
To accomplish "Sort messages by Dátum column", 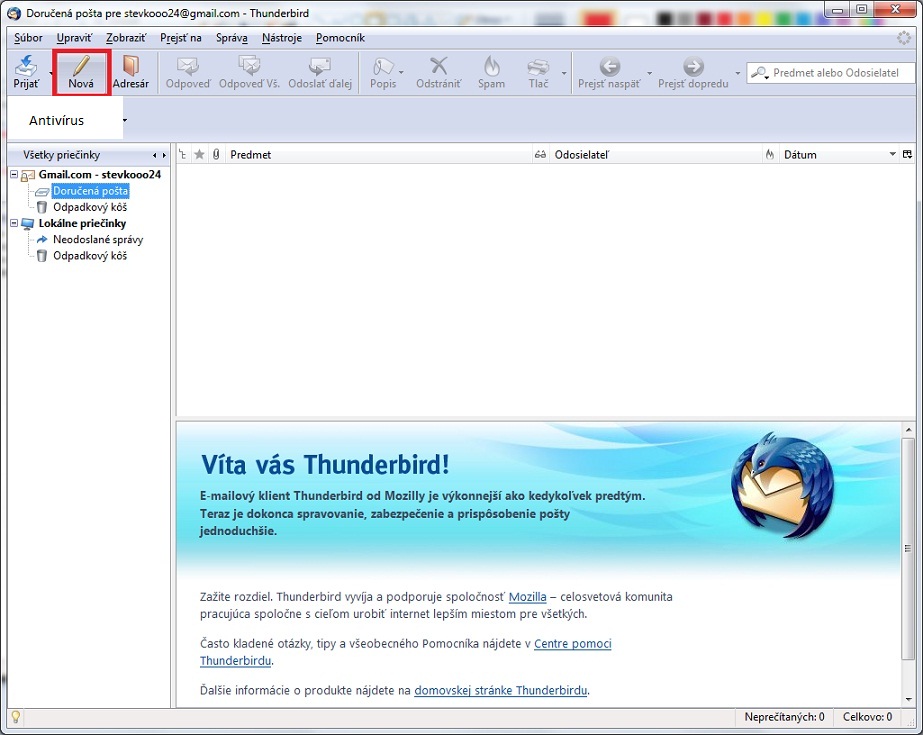I will (x=839, y=155).
